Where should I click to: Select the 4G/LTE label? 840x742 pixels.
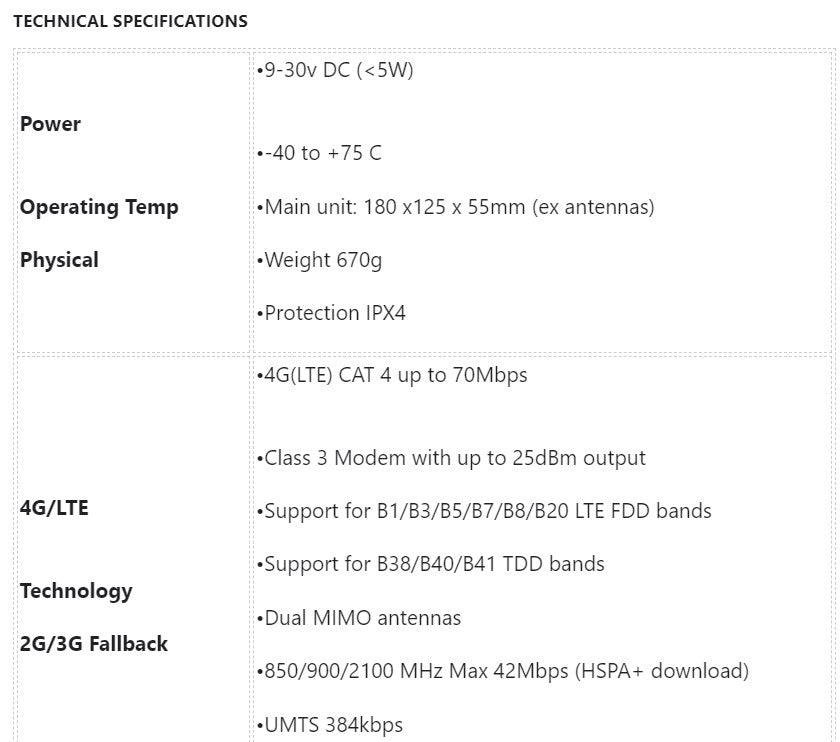54,508
